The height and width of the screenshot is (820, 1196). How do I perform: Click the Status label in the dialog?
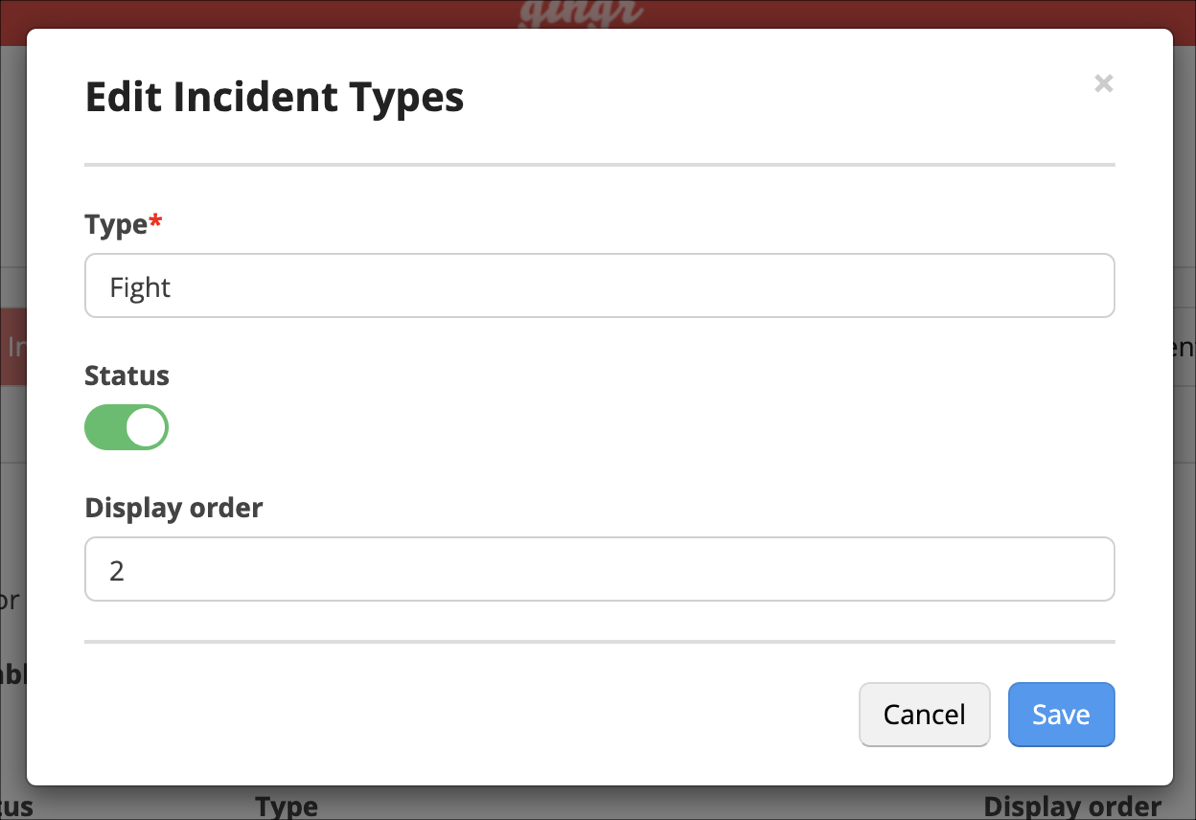126,375
